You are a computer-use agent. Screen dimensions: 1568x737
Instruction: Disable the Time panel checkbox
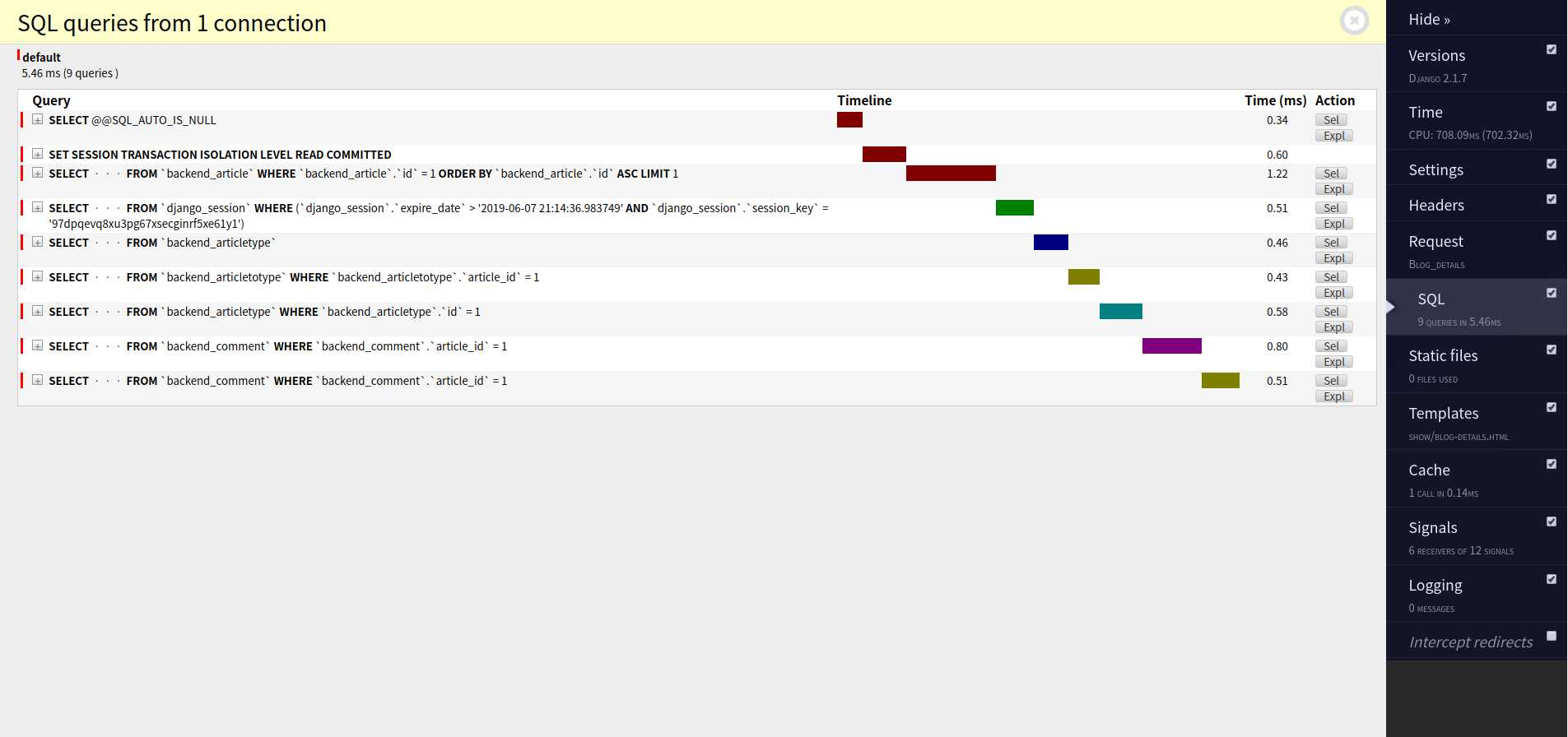tap(1552, 106)
